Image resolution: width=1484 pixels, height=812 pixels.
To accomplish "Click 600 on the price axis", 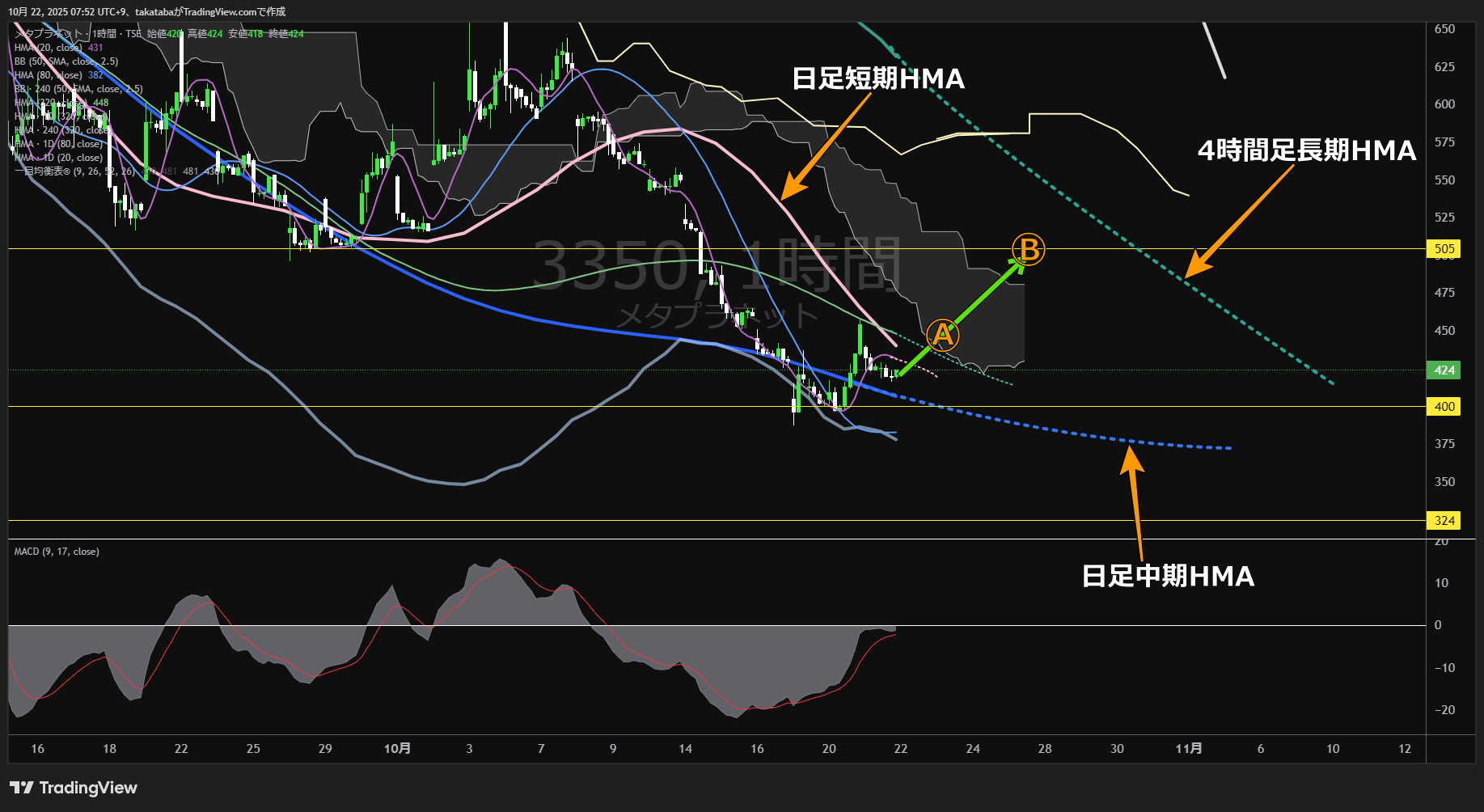I will point(1444,104).
